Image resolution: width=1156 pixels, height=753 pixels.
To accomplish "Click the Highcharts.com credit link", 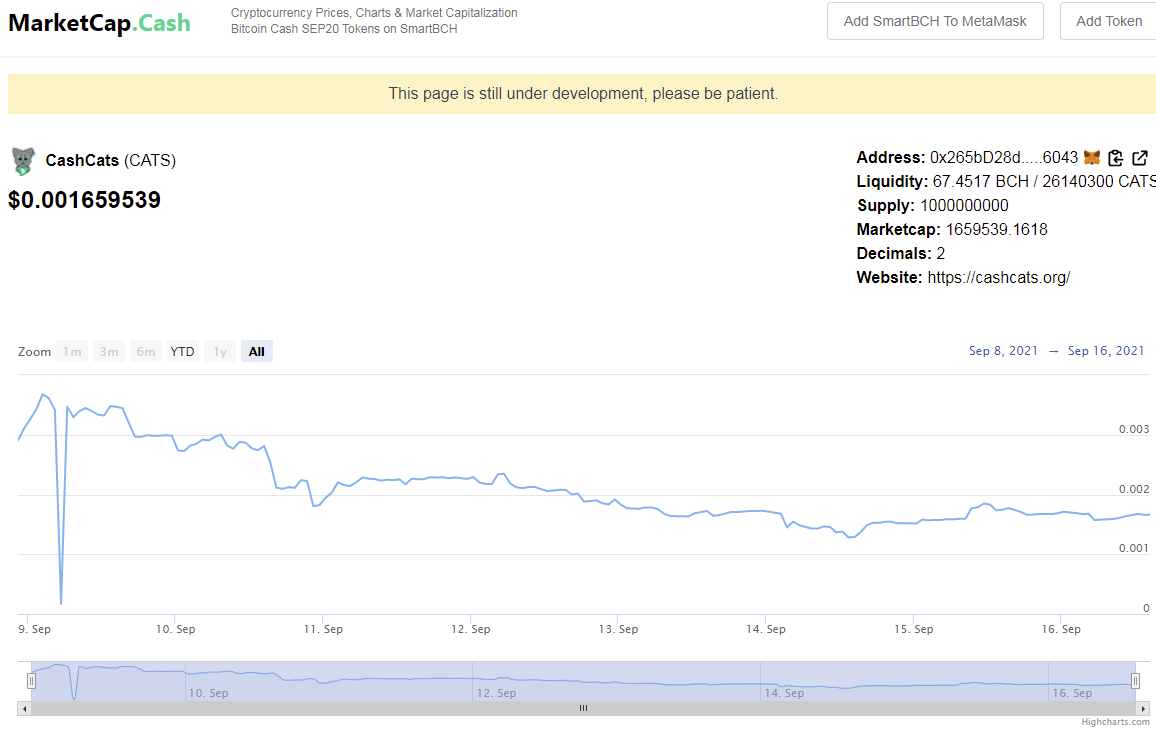I will (1115, 722).
